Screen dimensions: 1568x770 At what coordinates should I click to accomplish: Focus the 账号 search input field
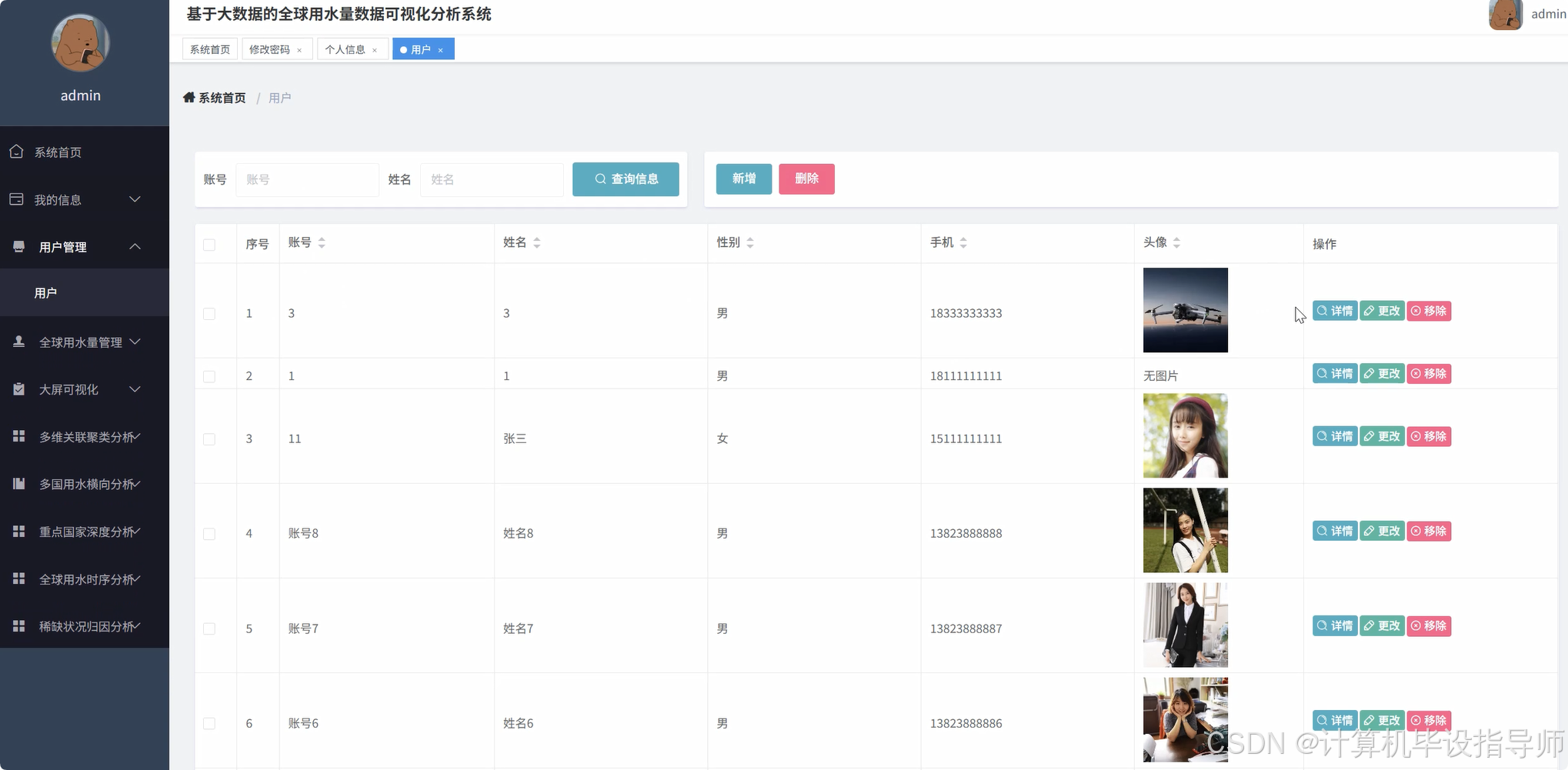307,179
